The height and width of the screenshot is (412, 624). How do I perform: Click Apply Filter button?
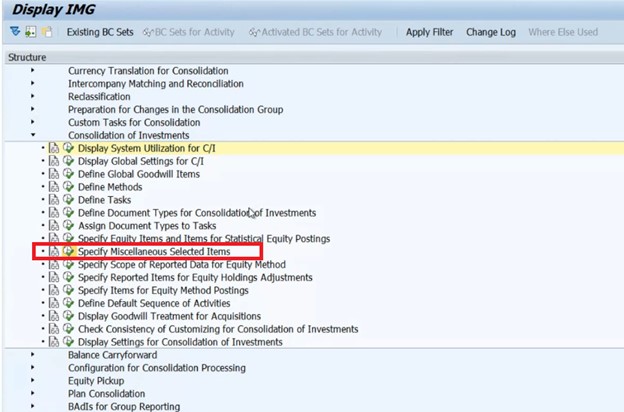pos(429,32)
